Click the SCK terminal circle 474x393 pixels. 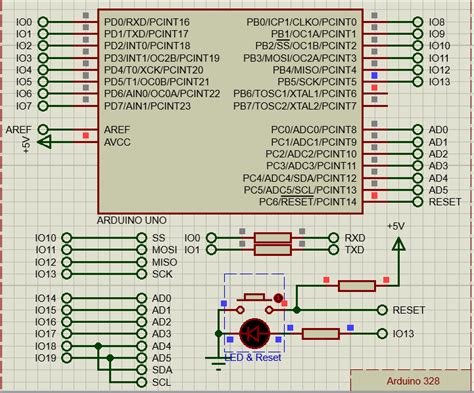(142, 274)
